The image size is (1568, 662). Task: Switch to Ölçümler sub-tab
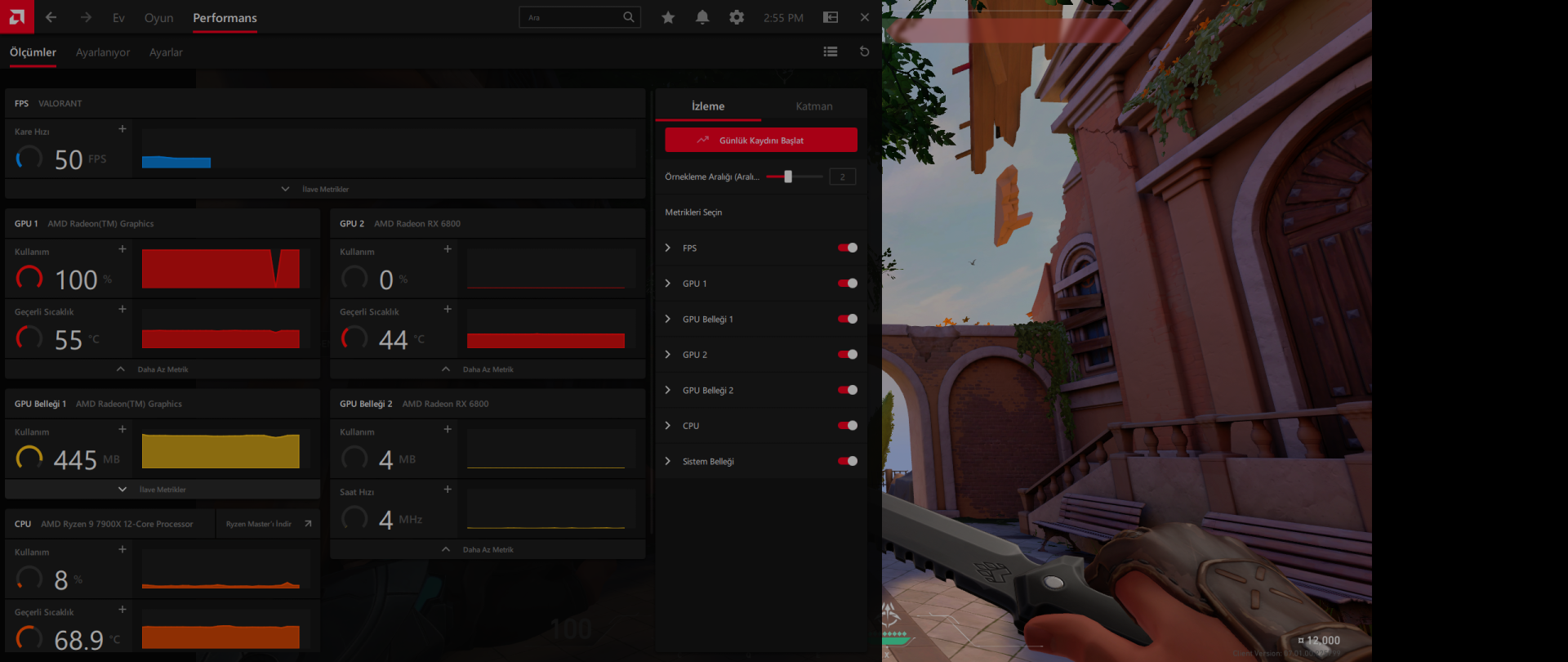click(33, 52)
